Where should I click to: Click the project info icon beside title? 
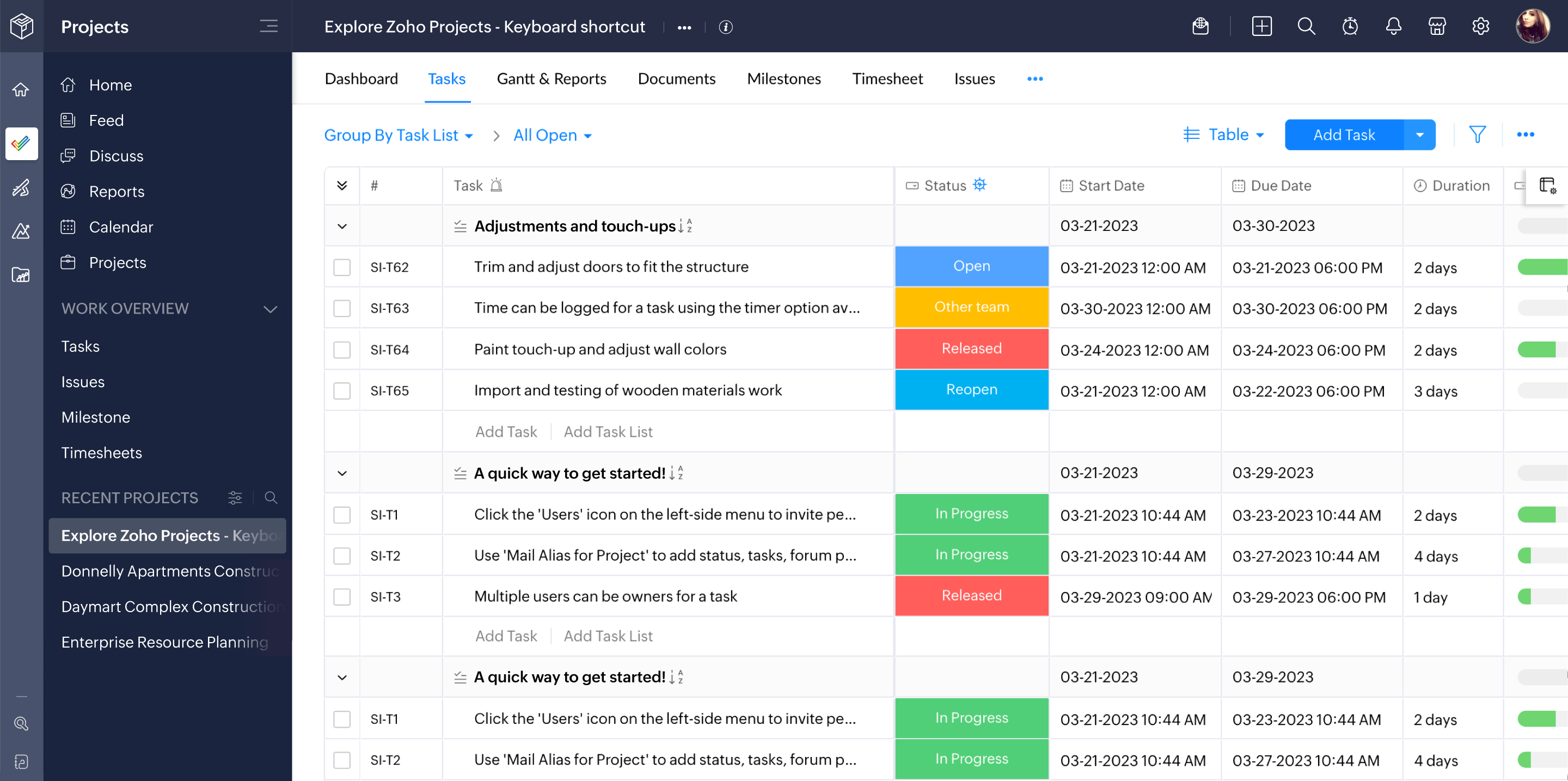click(725, 27)
